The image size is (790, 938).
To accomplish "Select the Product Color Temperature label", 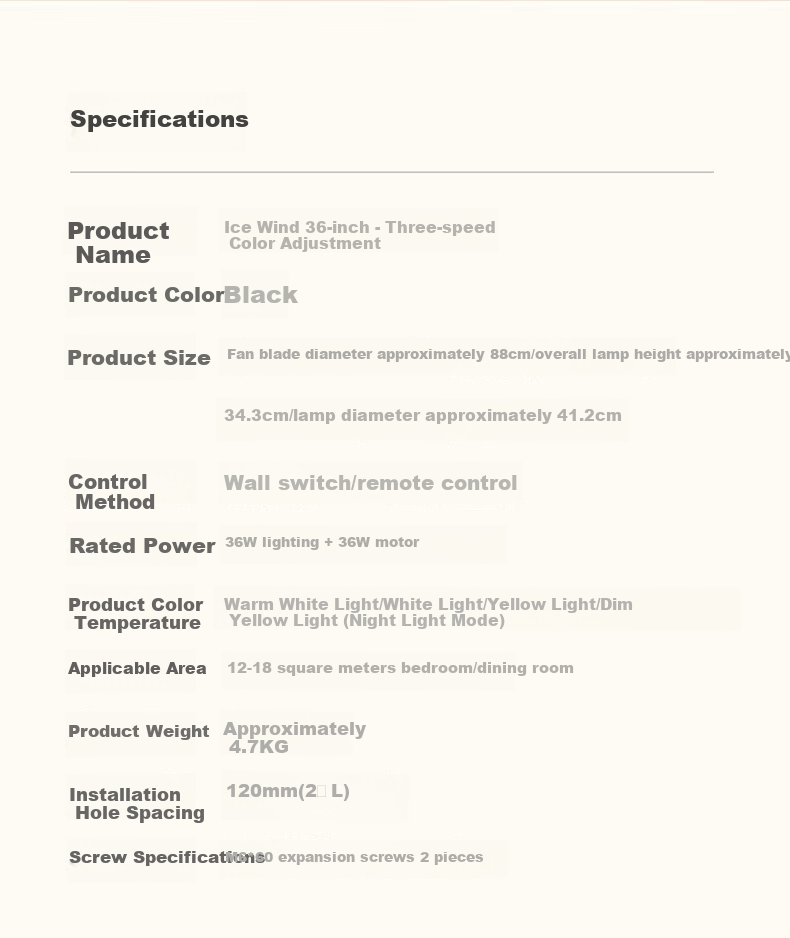I will pyautogui.click(x=136, y=613).
